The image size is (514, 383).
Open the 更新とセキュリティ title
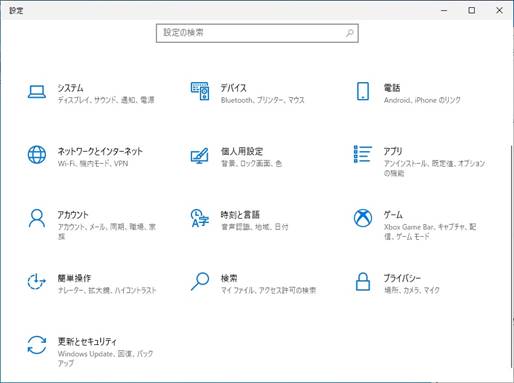click(87, 341)
